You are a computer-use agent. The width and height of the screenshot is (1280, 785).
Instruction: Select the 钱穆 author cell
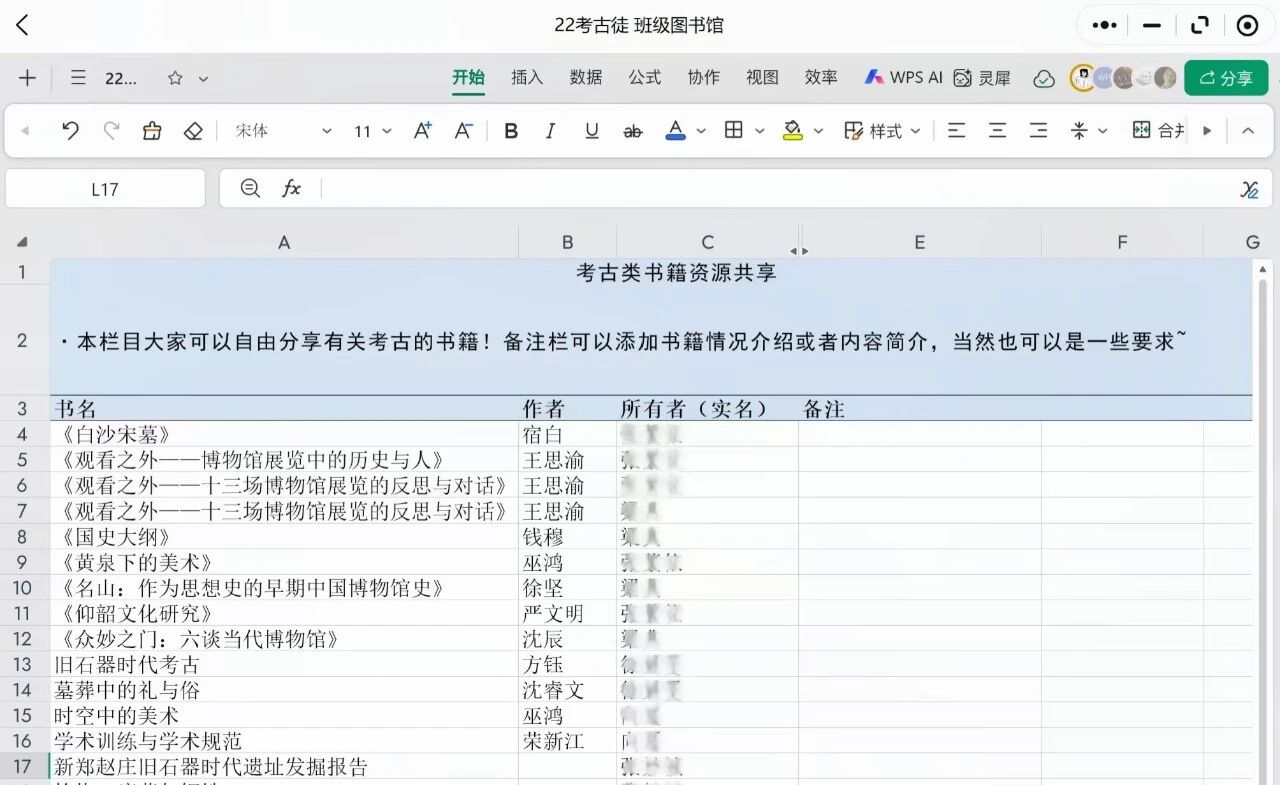pyautogui.click(x=568, y=537)
